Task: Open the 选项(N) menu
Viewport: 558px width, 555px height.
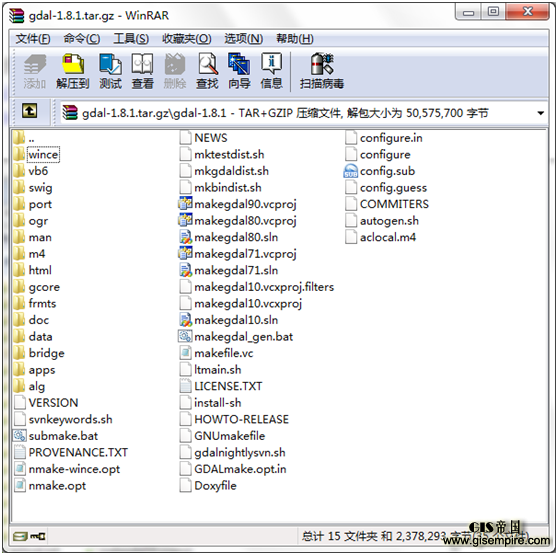Action: 244,38
